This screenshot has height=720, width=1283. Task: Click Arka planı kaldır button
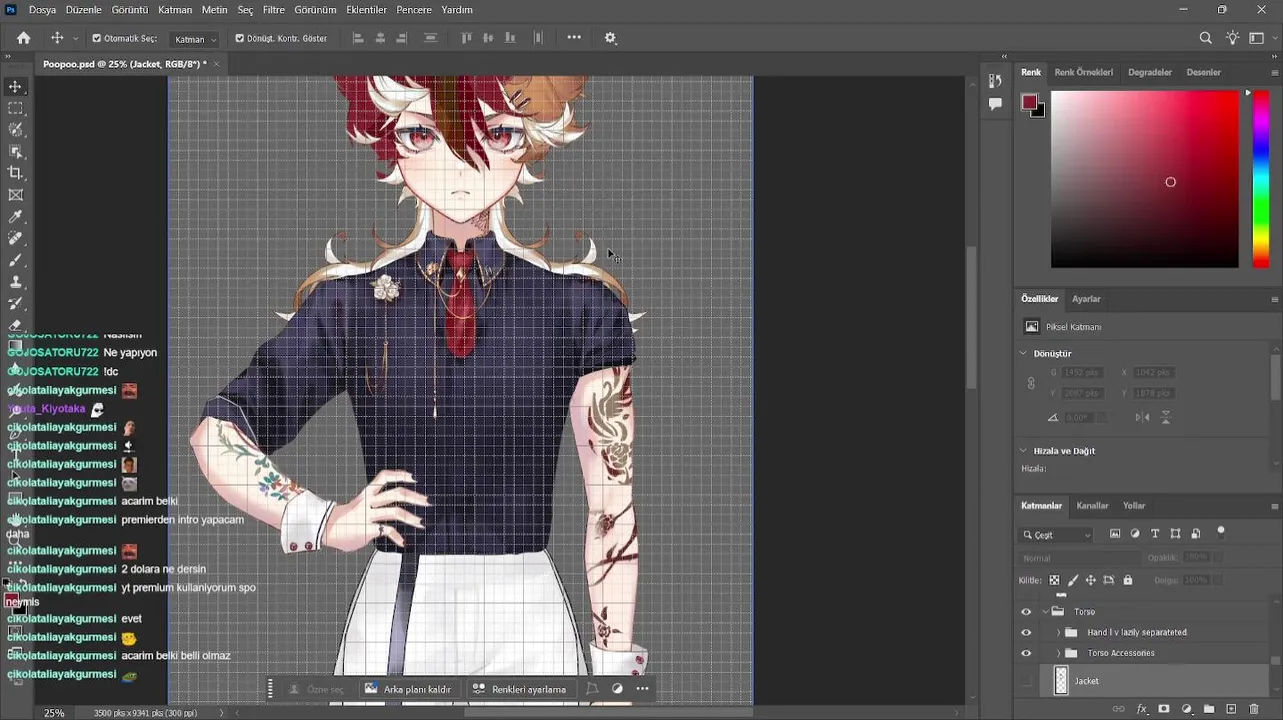pos(408,689)
